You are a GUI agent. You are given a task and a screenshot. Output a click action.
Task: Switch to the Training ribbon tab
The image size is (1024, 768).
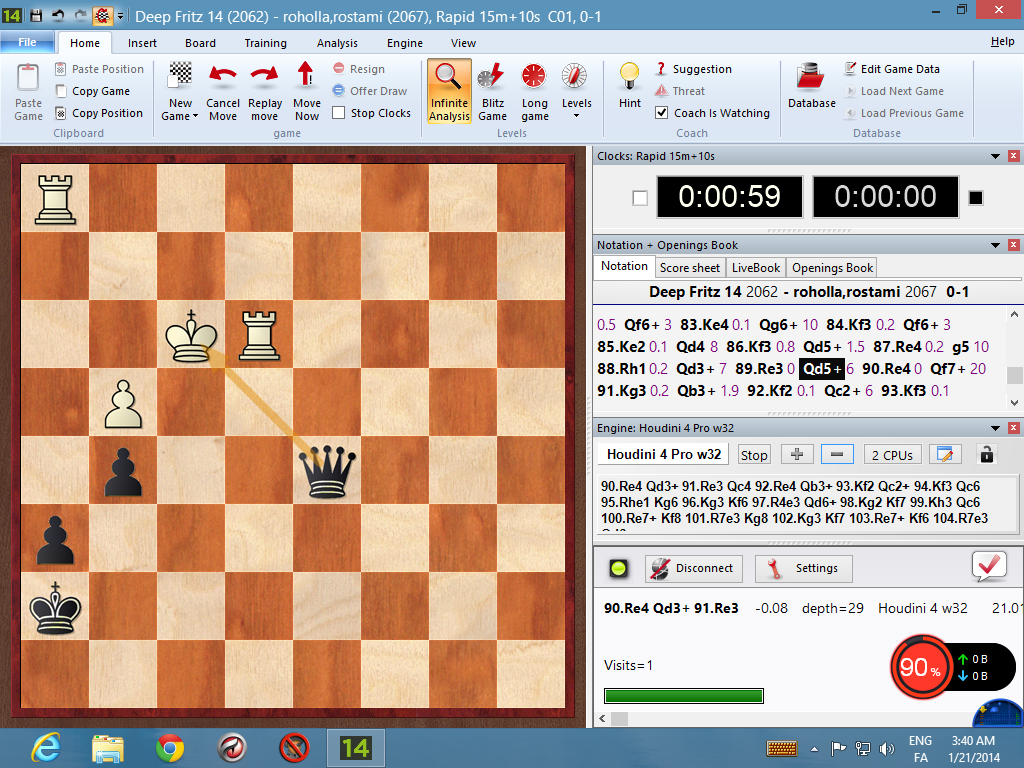point(265,43)
